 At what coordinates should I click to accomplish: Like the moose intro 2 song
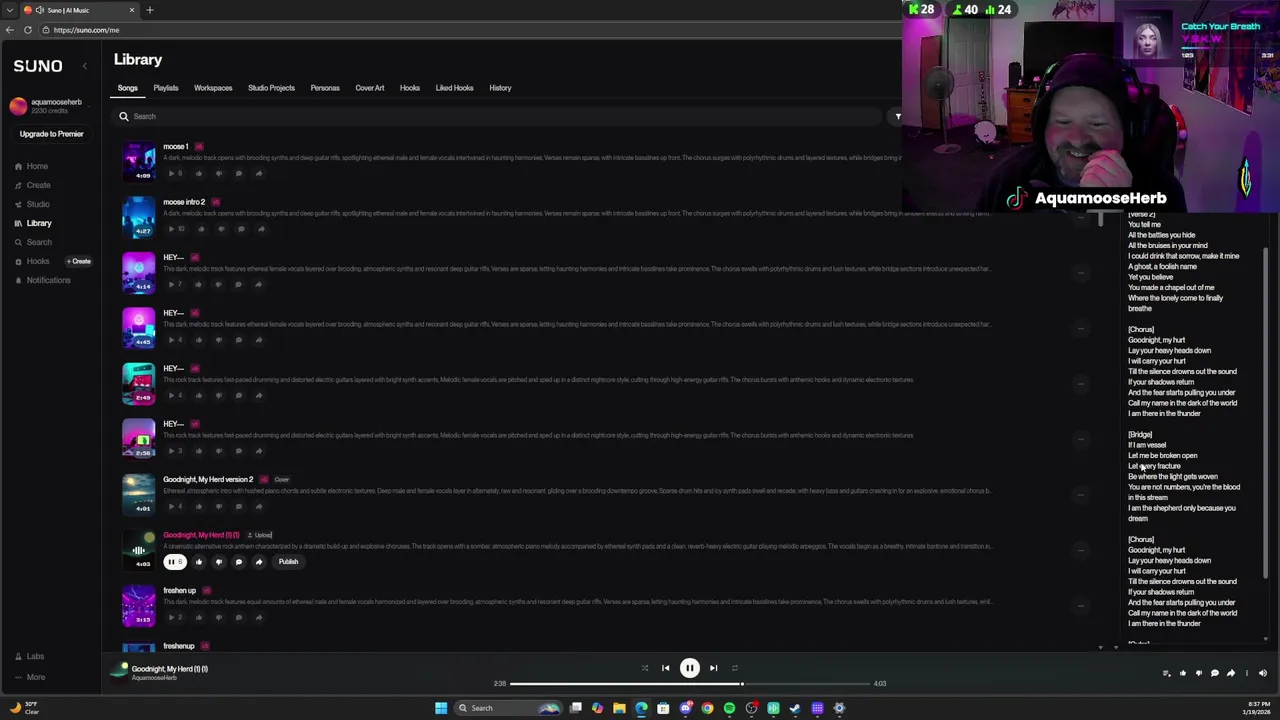click(201, 229)
